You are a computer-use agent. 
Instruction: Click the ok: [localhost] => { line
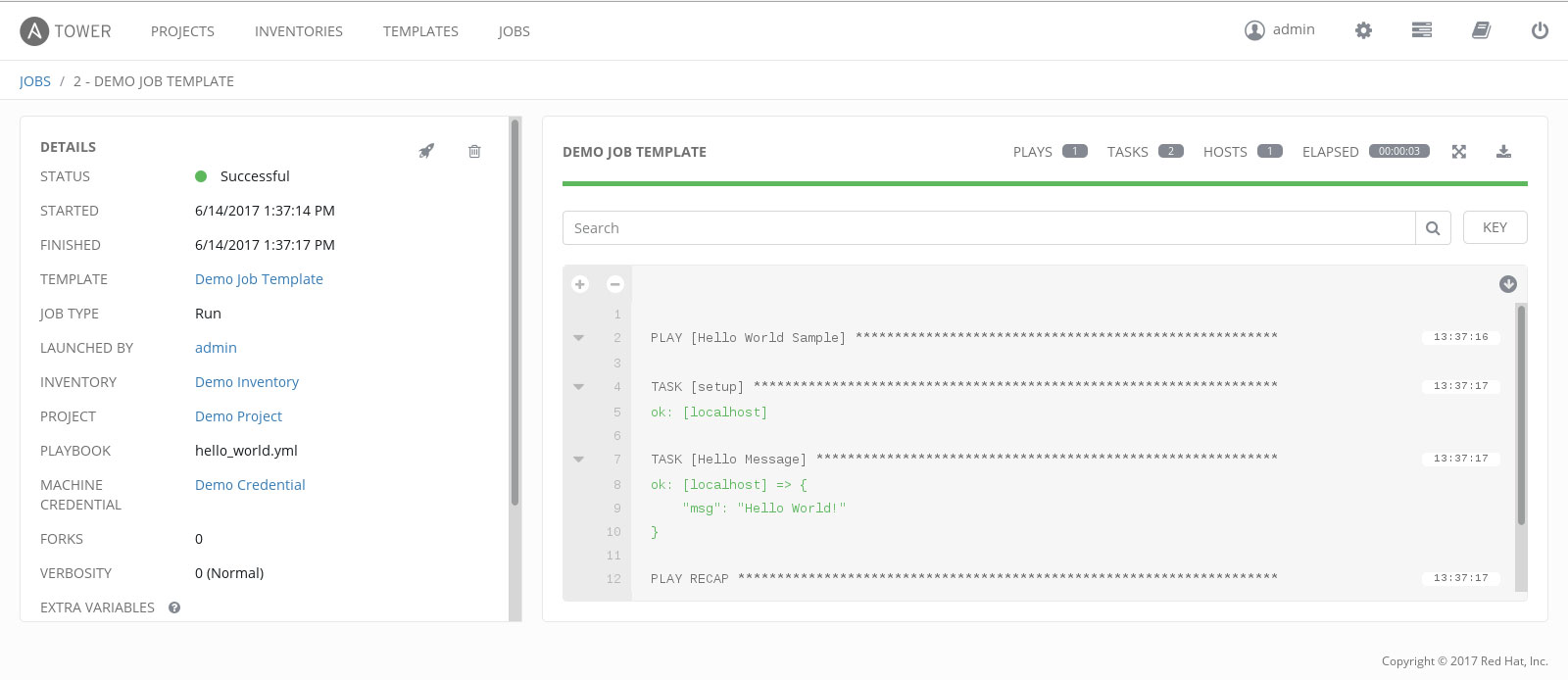pyautogui.click(x=729, y=485)
